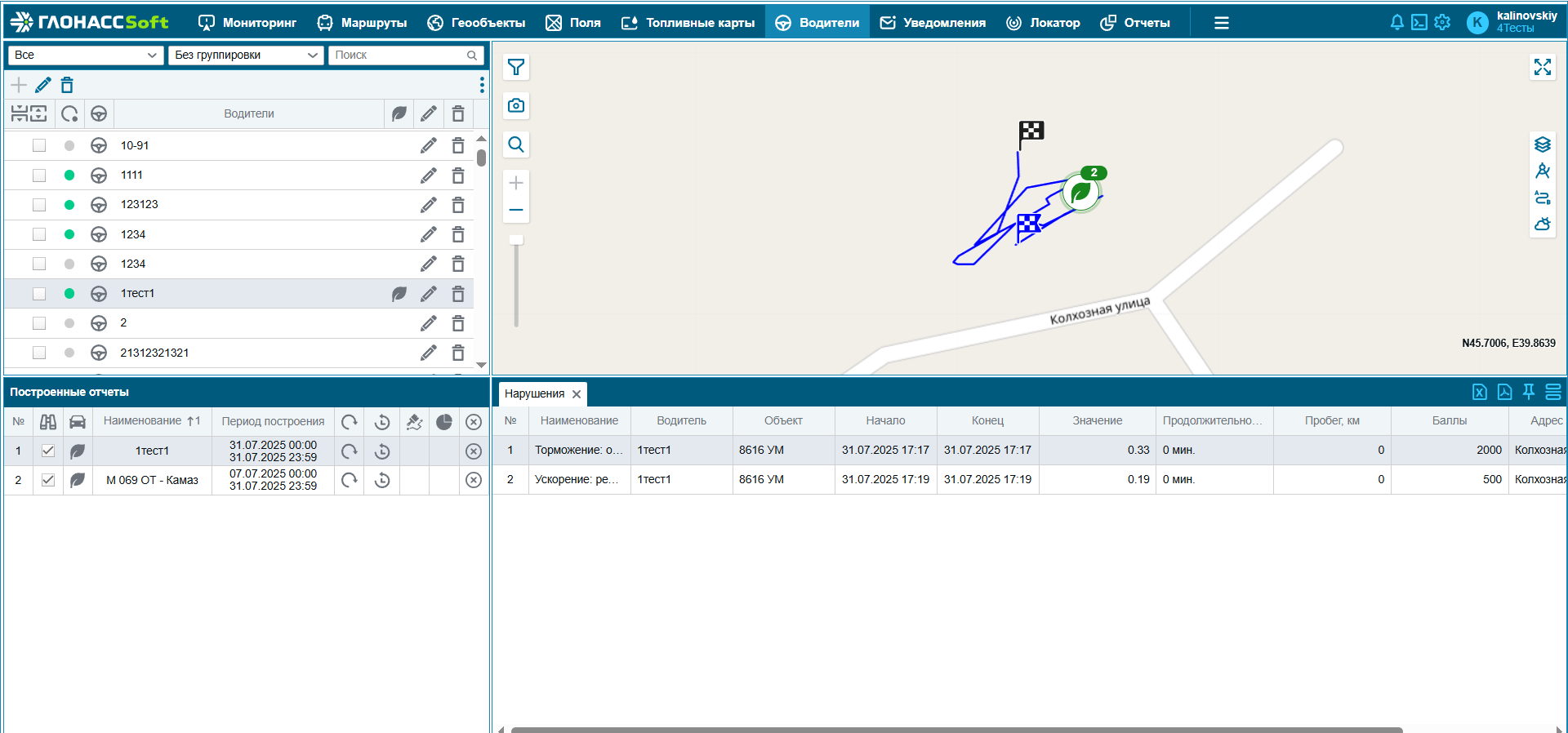The width and height of the screenshot is (1568, 733).
Task: Select the map measure/drawing tool
Action: pos(1542,171)
